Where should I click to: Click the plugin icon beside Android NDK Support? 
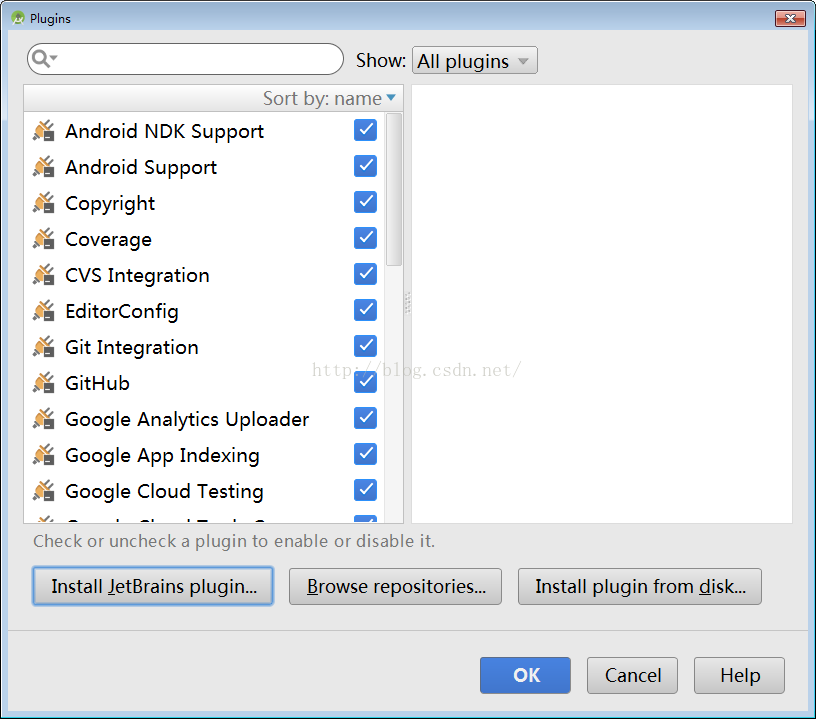coord(43,131)
